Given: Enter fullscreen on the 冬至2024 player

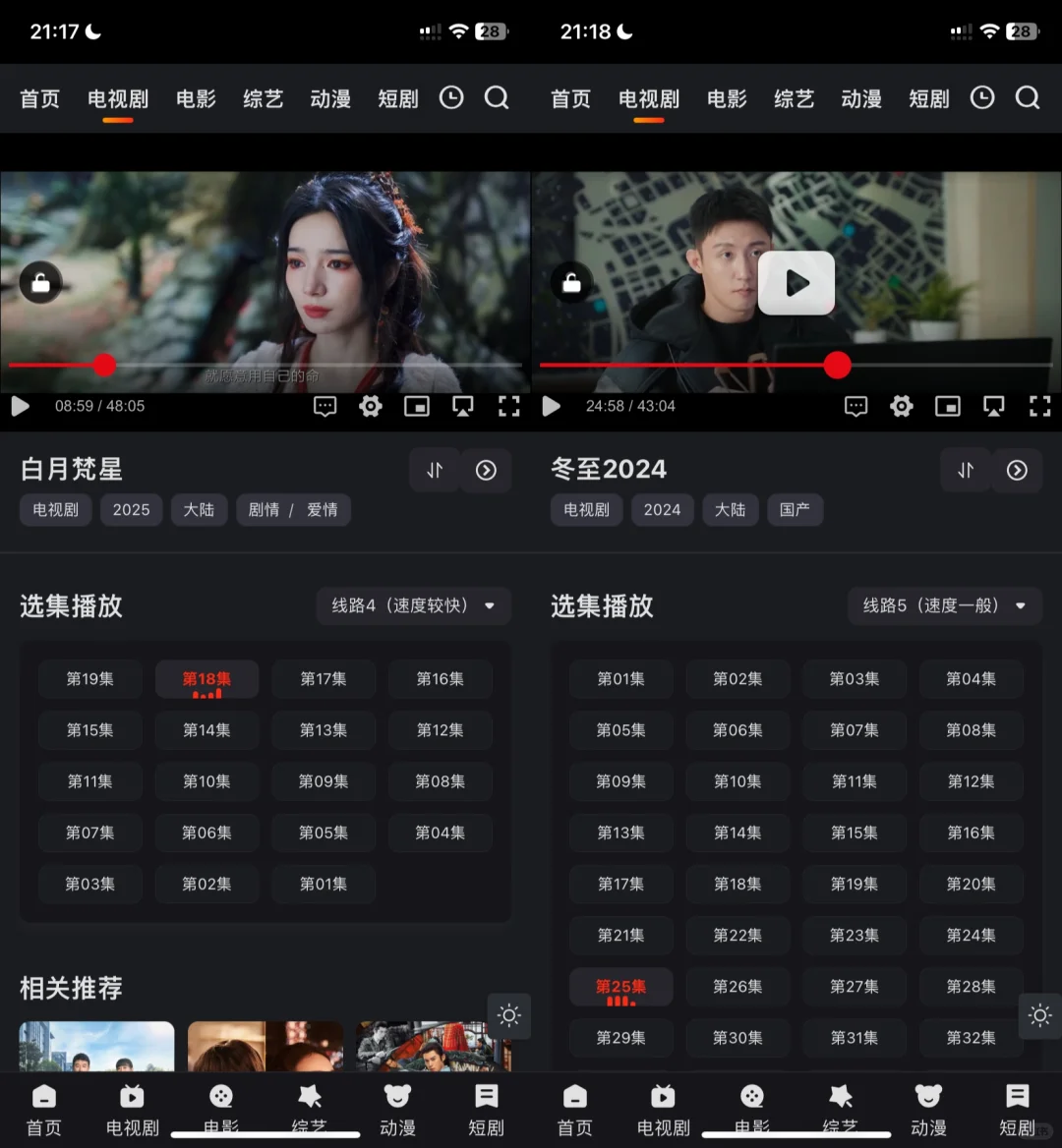Looking at the screenshot, I should (1039, 406).
